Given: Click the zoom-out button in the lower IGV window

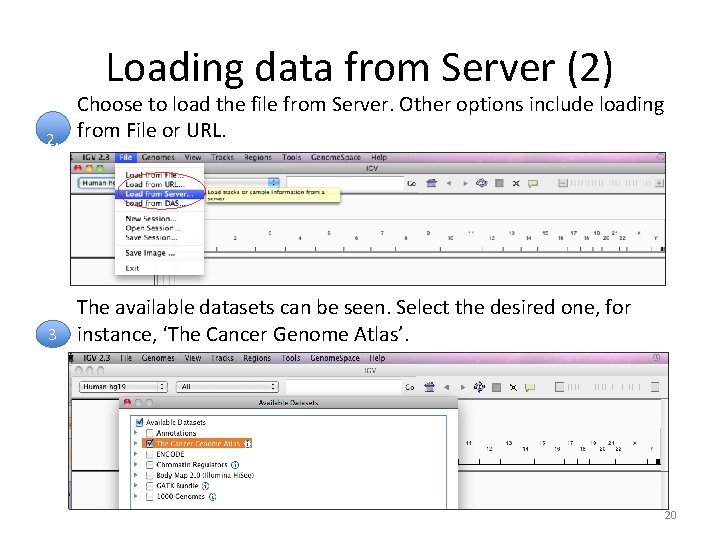Looking at the screenshot, I should (559, 387).
